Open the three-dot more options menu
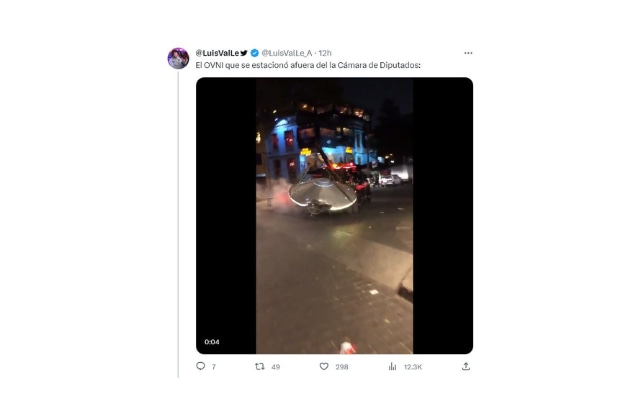Screen dimensions: 640x420 (x=468, y=53)
